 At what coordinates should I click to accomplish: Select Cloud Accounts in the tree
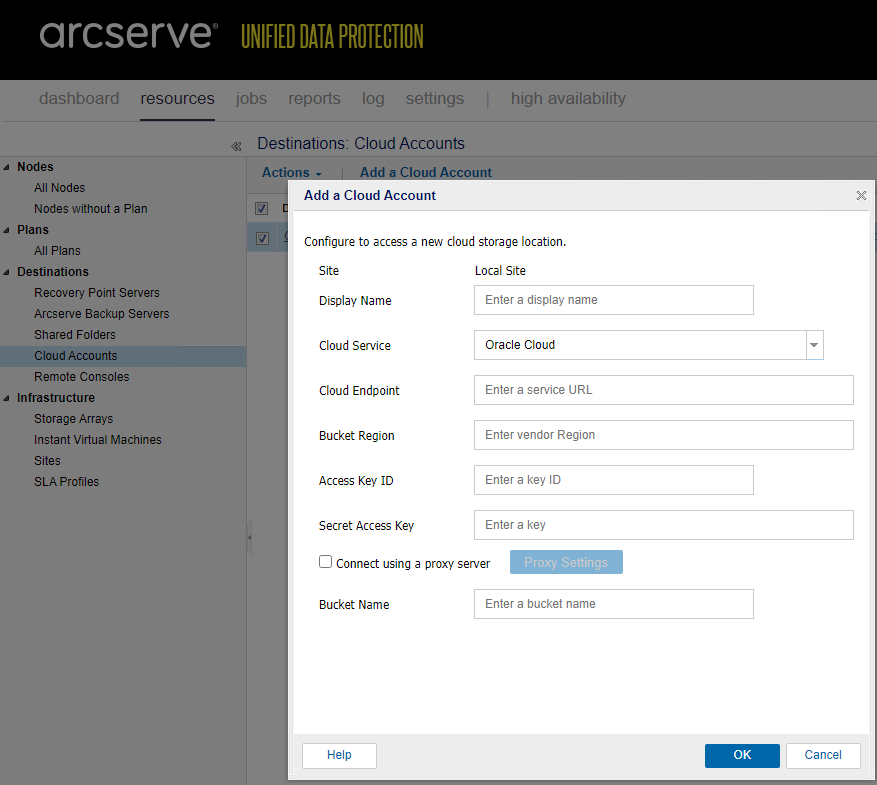pyautogui.click(x=76, y=356)
